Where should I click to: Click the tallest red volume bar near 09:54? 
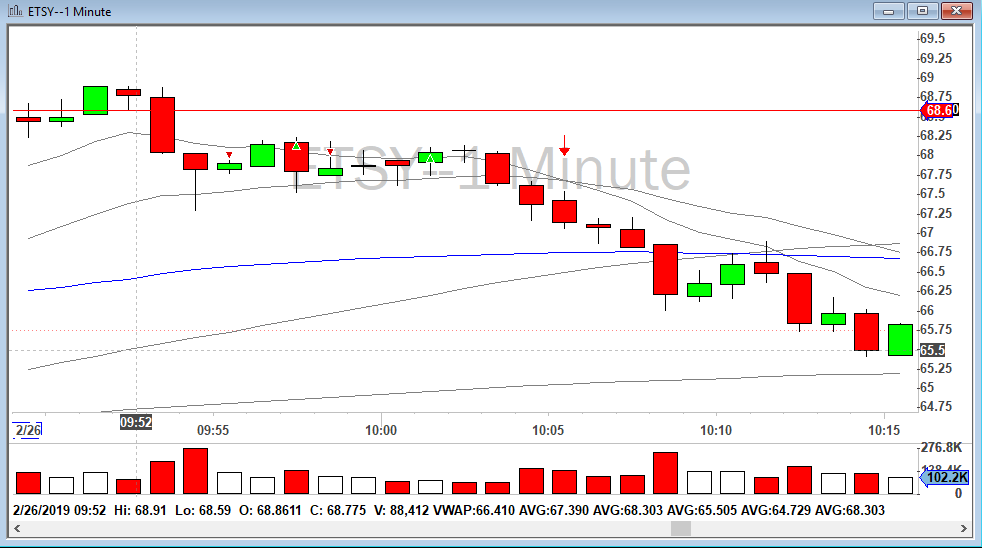click(195, 471)
